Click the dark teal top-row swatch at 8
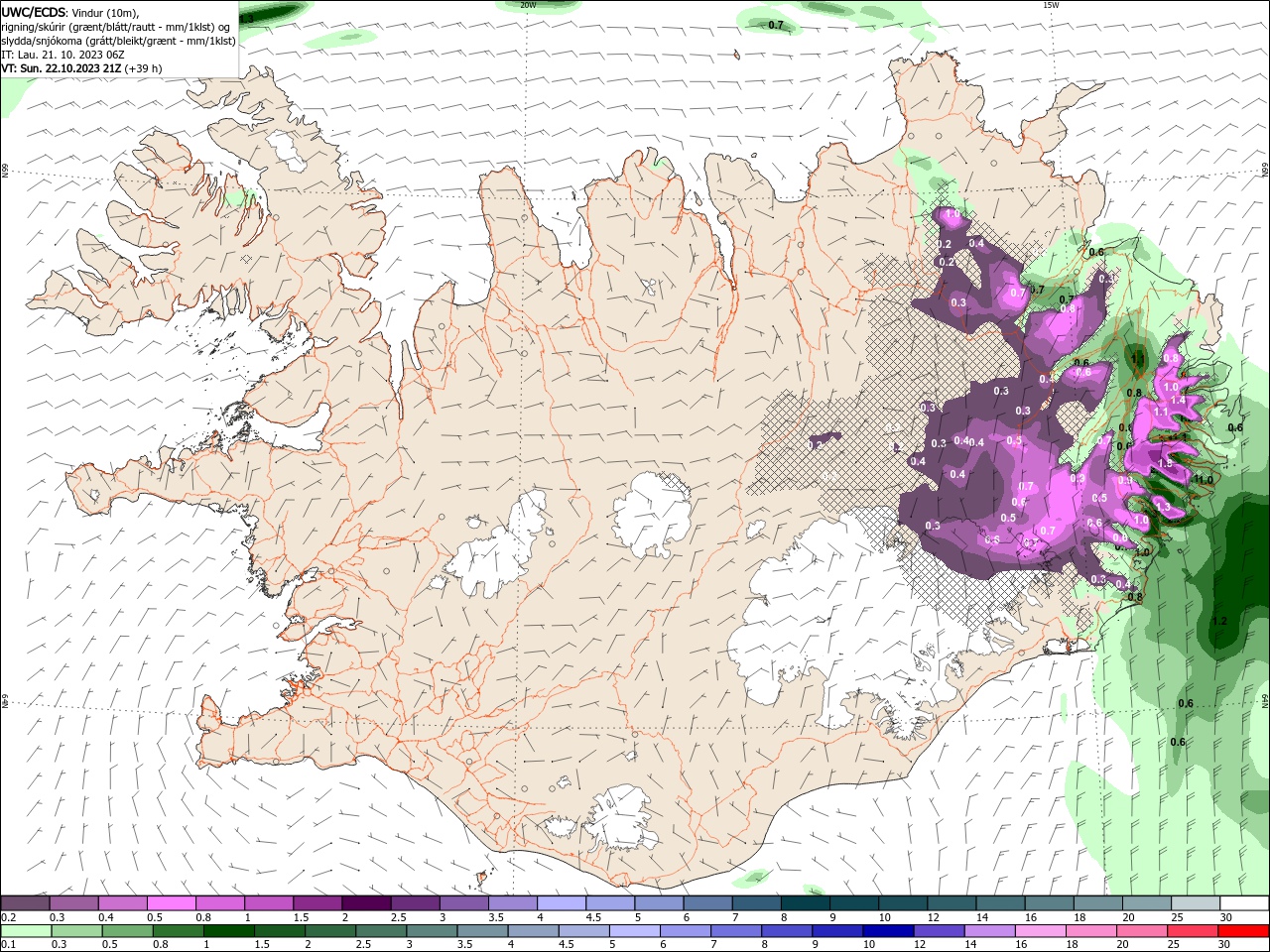 click(804, 903)
